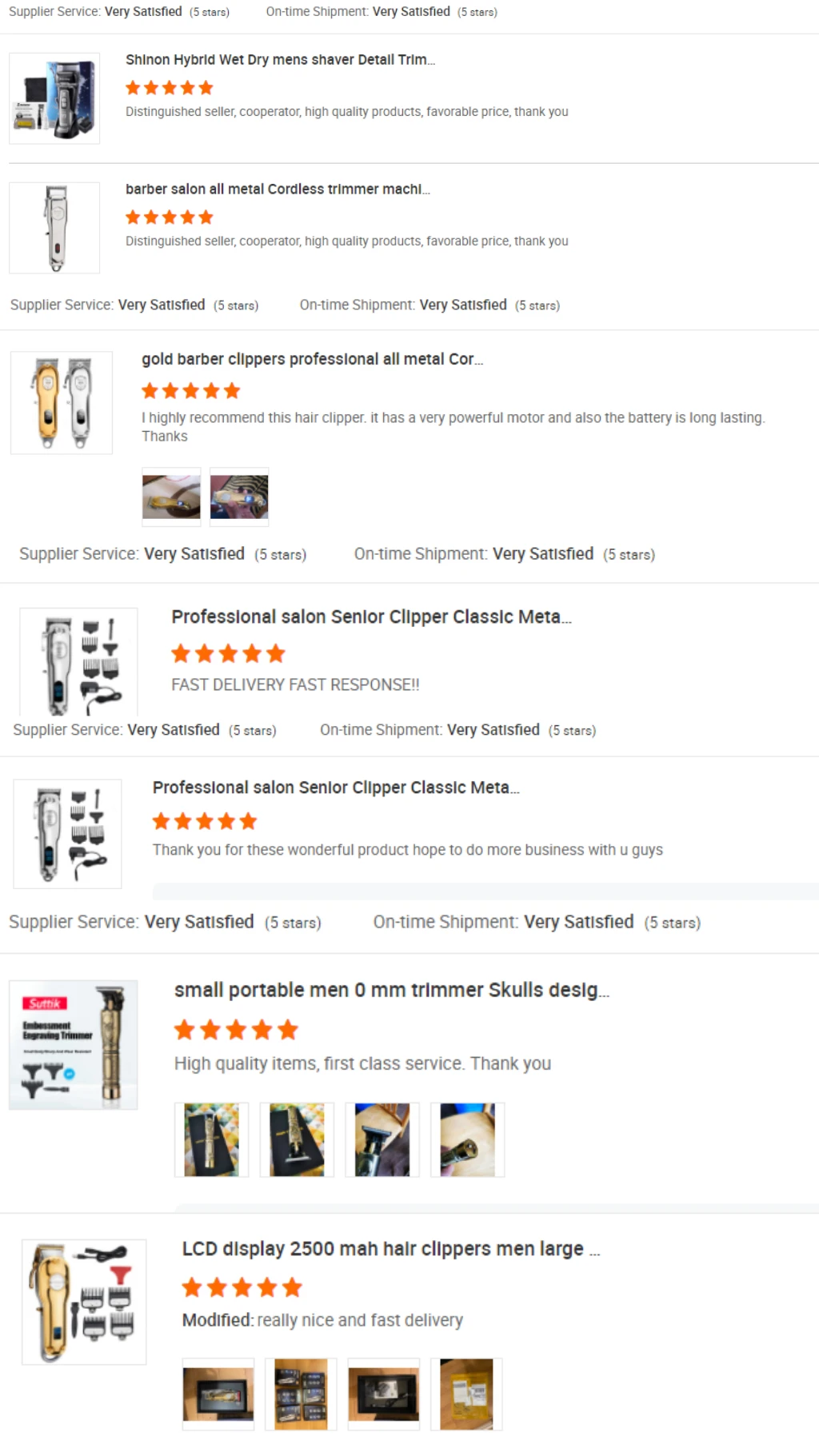
Task: View first review photo under gold barber clippers review
Action: (x=171, y=497)
